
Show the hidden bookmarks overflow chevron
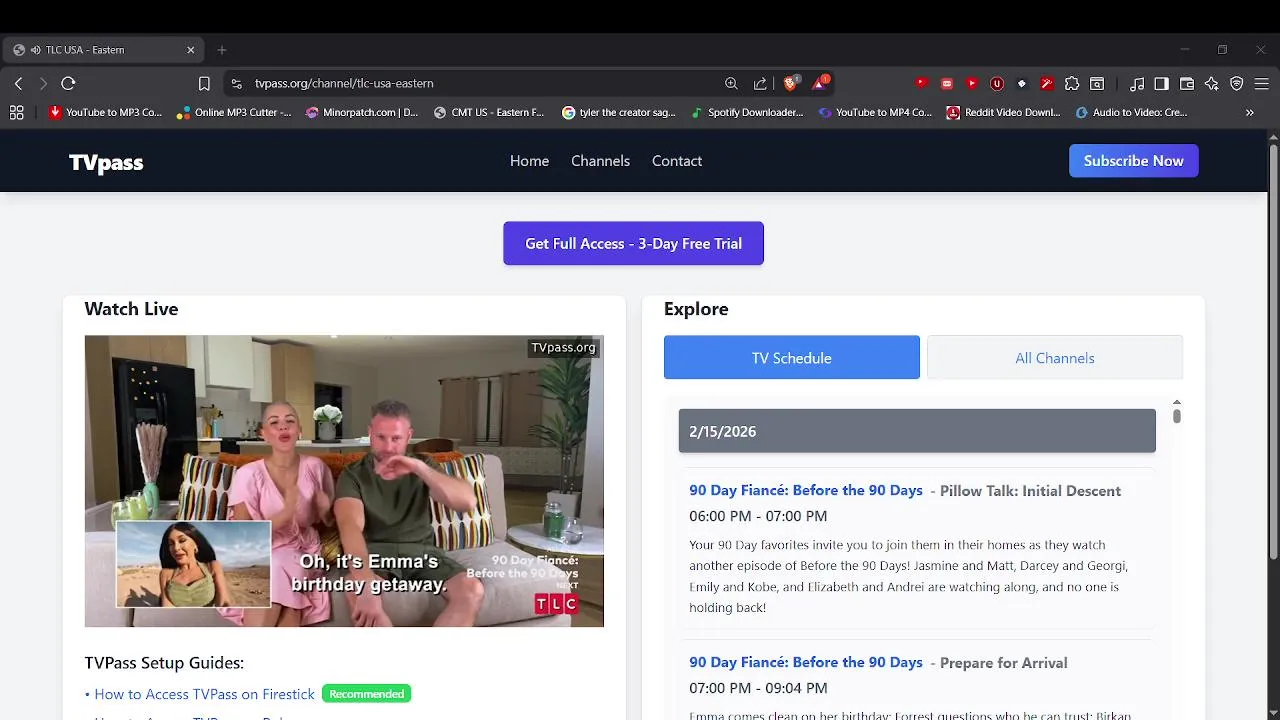[1249, 113]
